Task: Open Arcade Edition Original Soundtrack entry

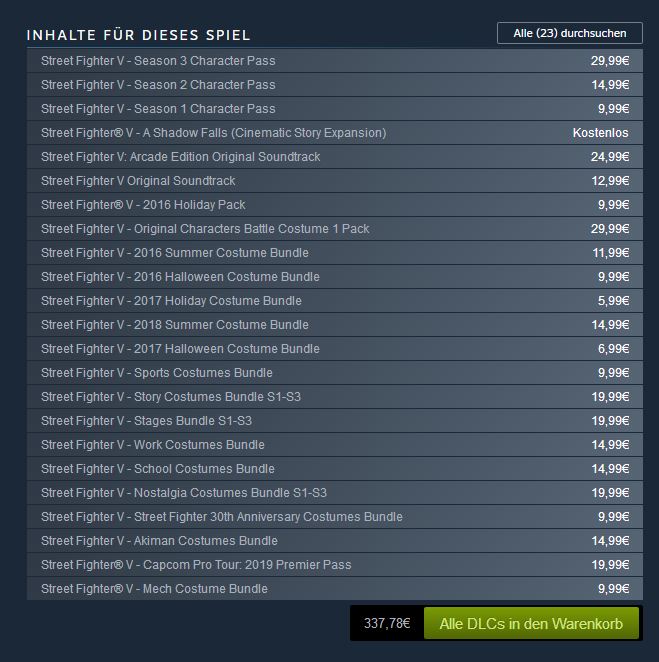Action: [335, 157]
